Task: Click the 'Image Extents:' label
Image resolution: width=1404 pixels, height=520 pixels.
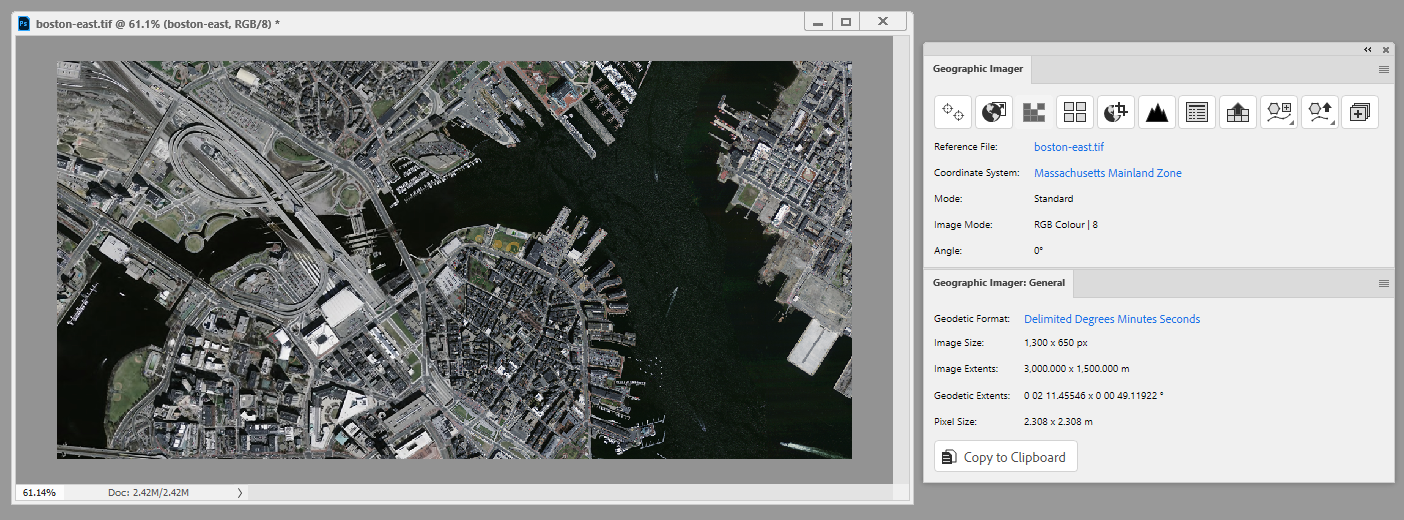Action: coord(965,370)
